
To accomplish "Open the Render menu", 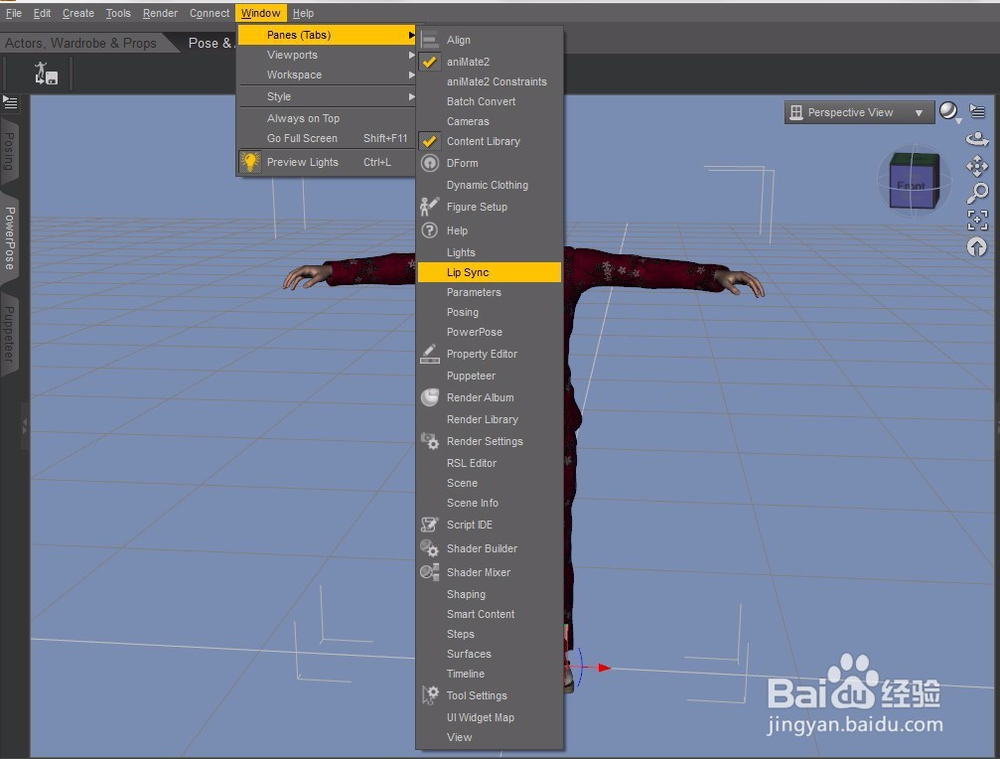I will click(x=160, y=13).
